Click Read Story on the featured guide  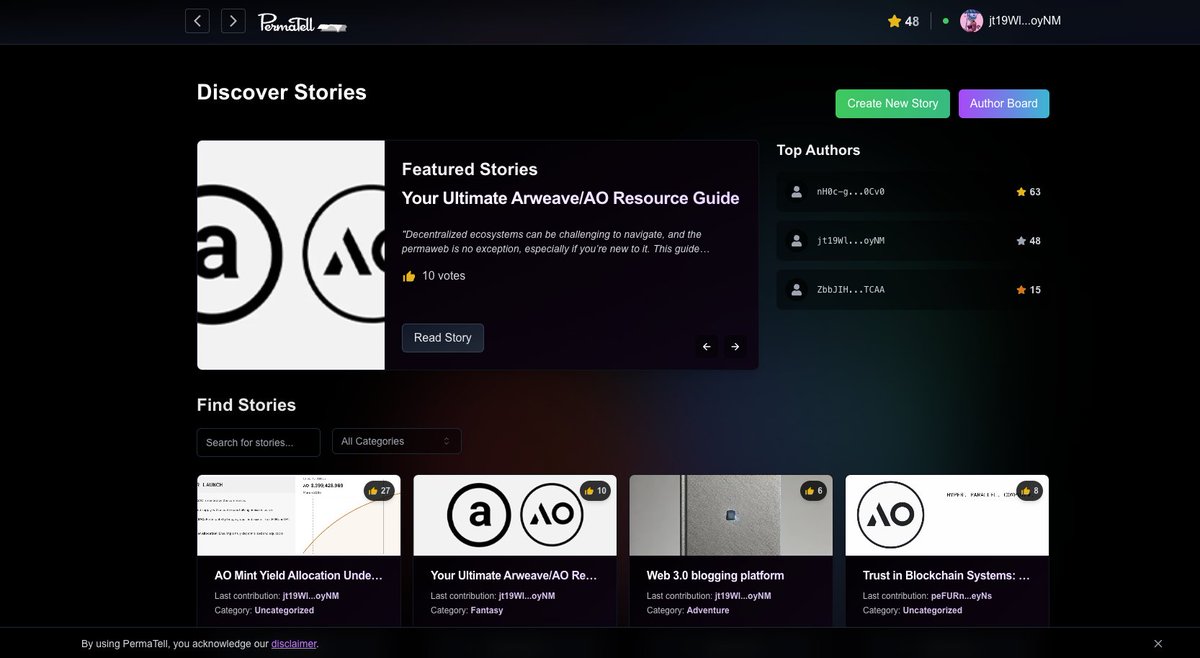[442, 337]
